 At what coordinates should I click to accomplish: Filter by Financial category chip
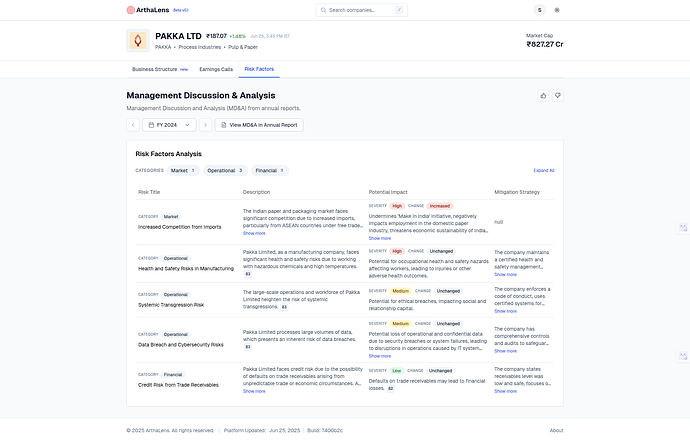coord(270,170)
